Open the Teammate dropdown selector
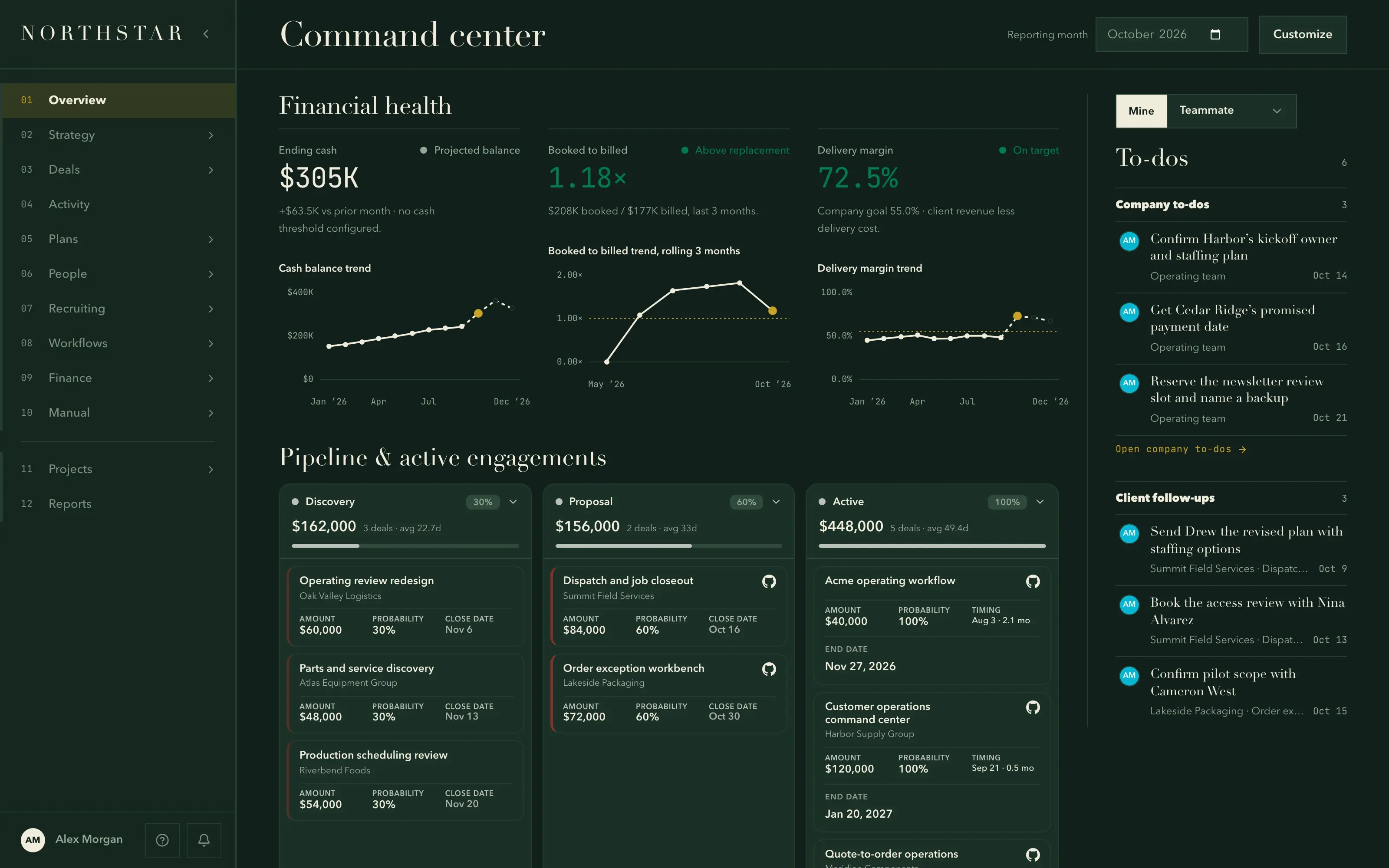The height and width of the screenshot is (868, 1389). pos(1231,111)
